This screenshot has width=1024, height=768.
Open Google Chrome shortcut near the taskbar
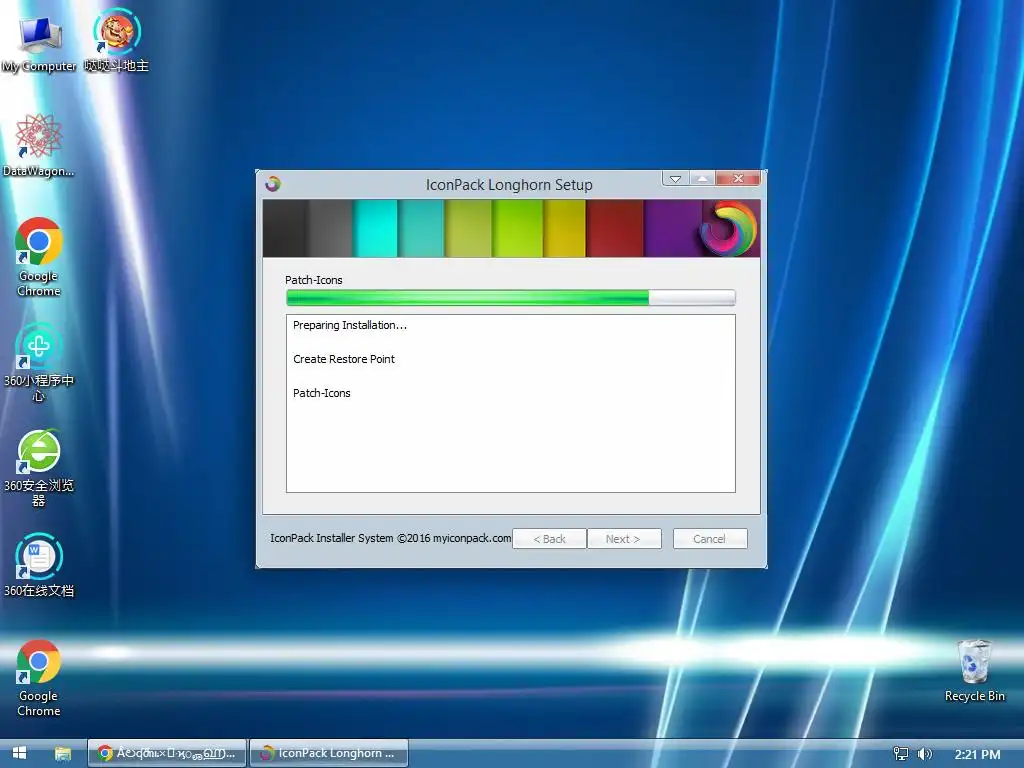tap(39, 678)
